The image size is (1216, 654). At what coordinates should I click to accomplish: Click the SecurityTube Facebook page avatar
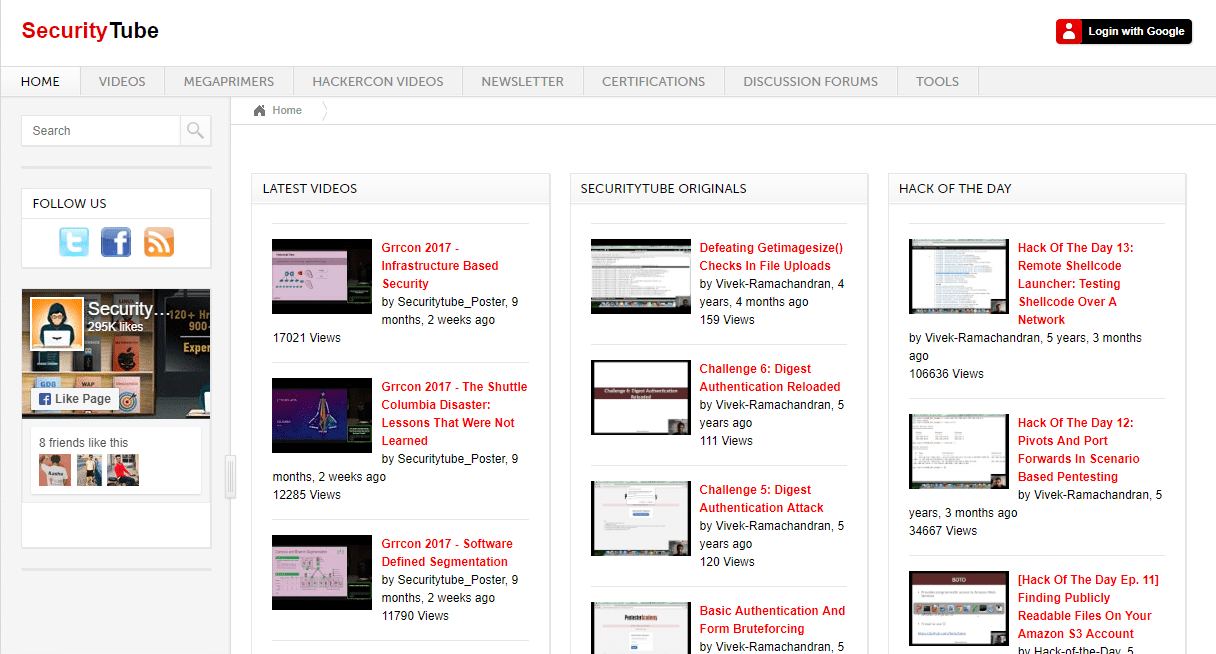(57, 323)
